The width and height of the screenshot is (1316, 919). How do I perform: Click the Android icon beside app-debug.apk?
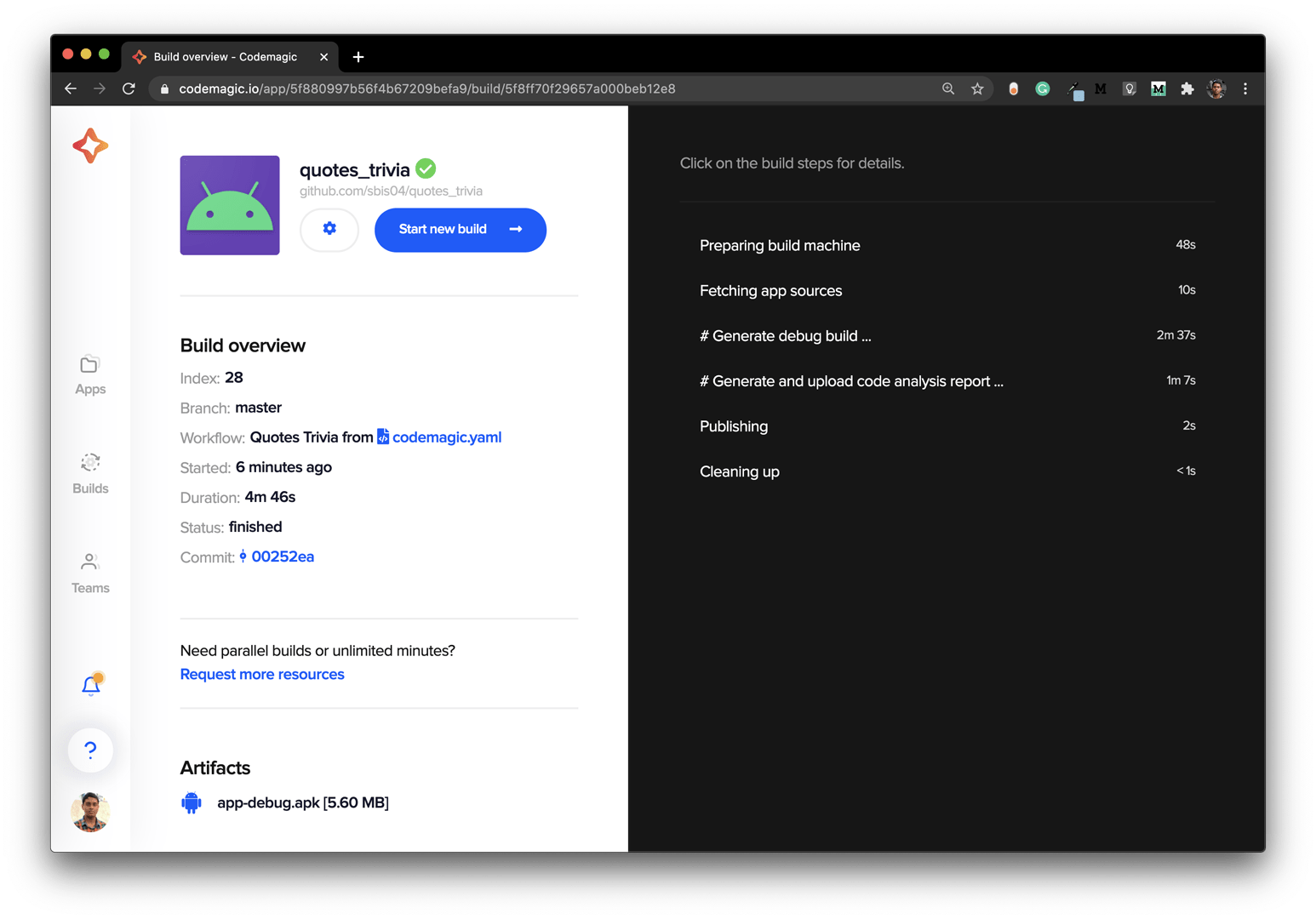(192, 802)
